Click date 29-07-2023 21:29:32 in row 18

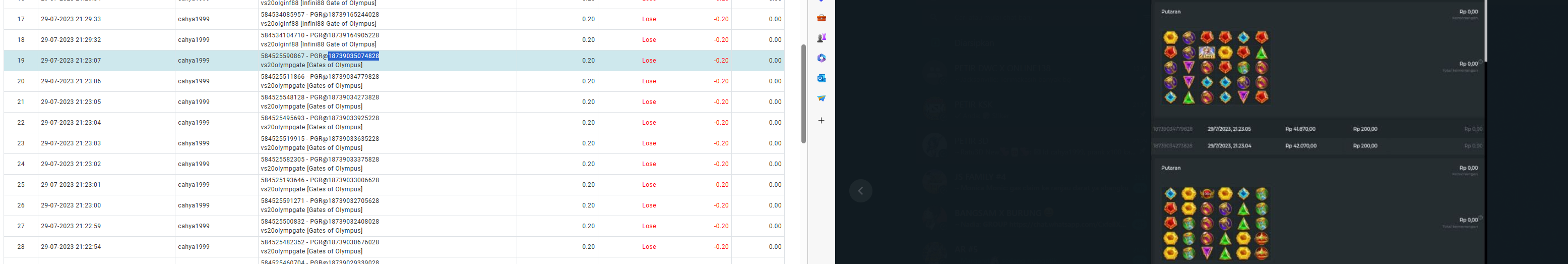click(71, 40)
